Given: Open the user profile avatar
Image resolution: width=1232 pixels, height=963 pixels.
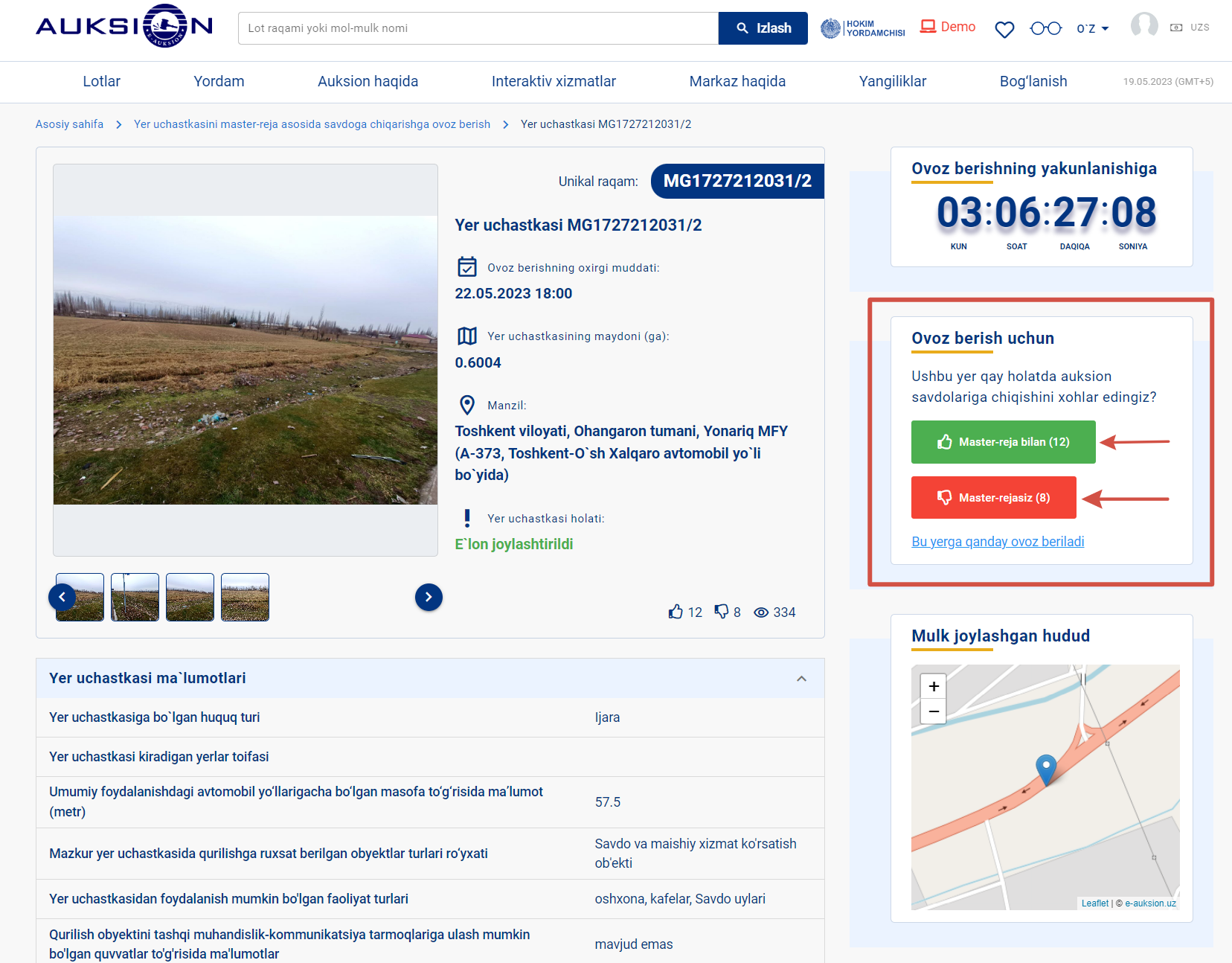Looking at the screenshot, I should coord(1144,25).
